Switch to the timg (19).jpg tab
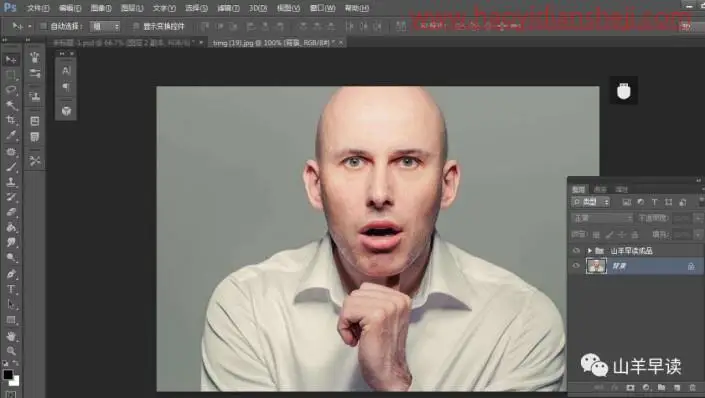Screen dimensions: 705x398 pos(274,43)
